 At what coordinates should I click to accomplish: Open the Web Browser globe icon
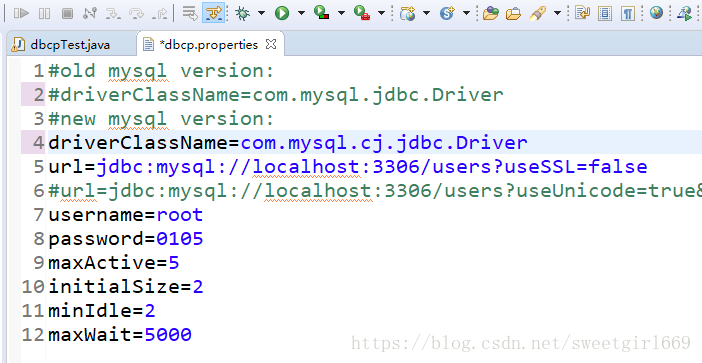coord(656,13)
